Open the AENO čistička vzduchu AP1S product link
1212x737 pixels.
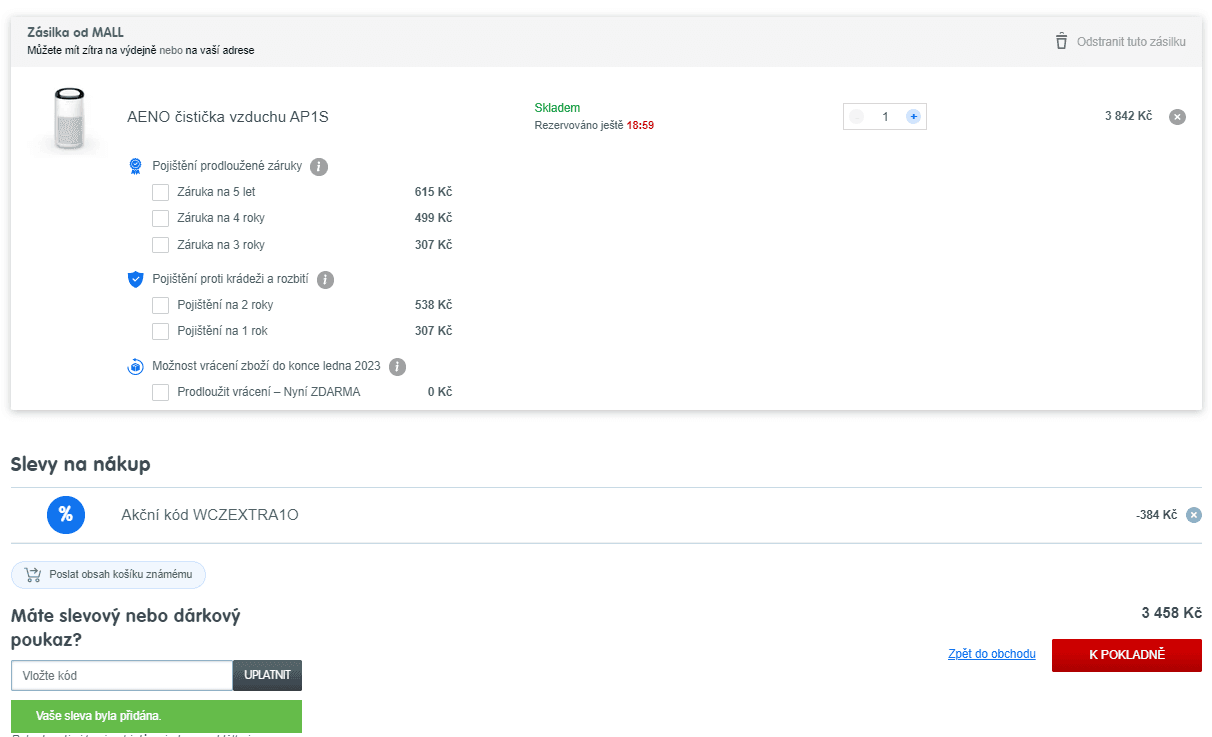[228, 117]
